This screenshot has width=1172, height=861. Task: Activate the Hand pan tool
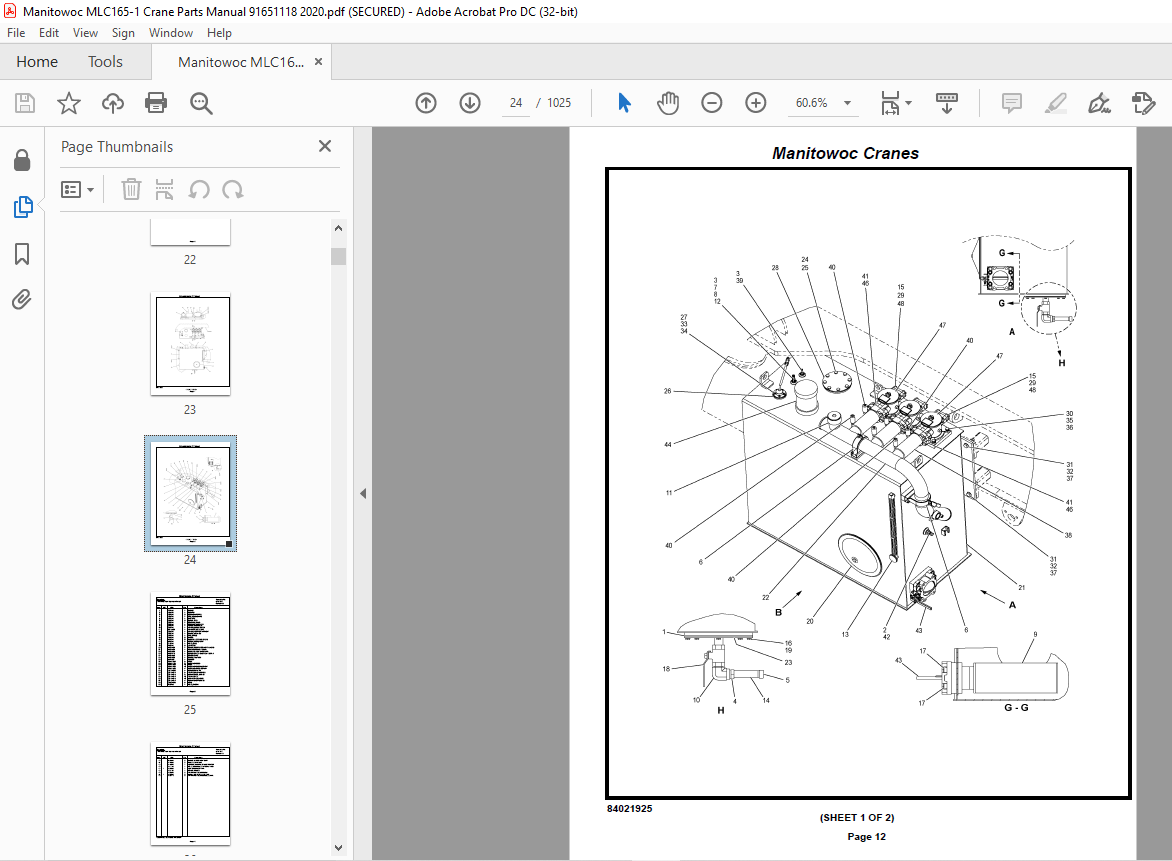667,103
